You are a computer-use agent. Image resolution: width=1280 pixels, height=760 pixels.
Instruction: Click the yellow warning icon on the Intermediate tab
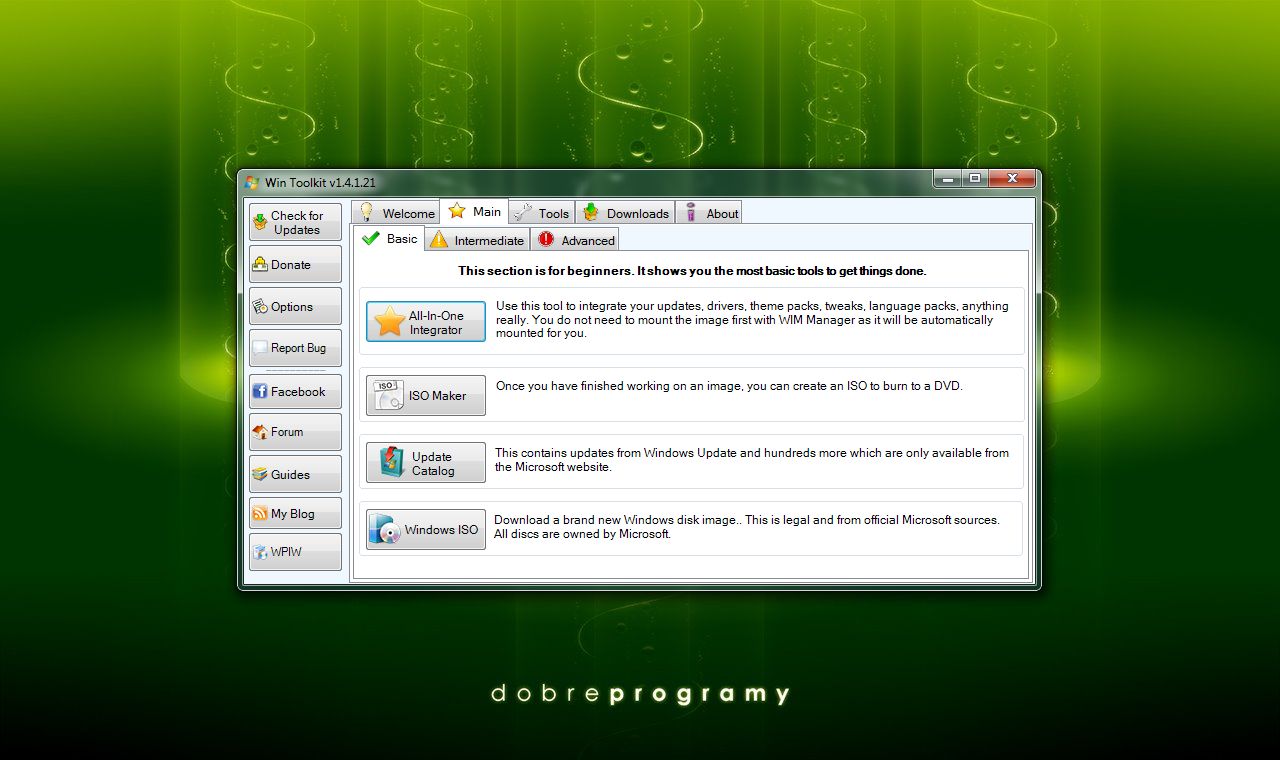pyautogui.click(x=439, y=240)
